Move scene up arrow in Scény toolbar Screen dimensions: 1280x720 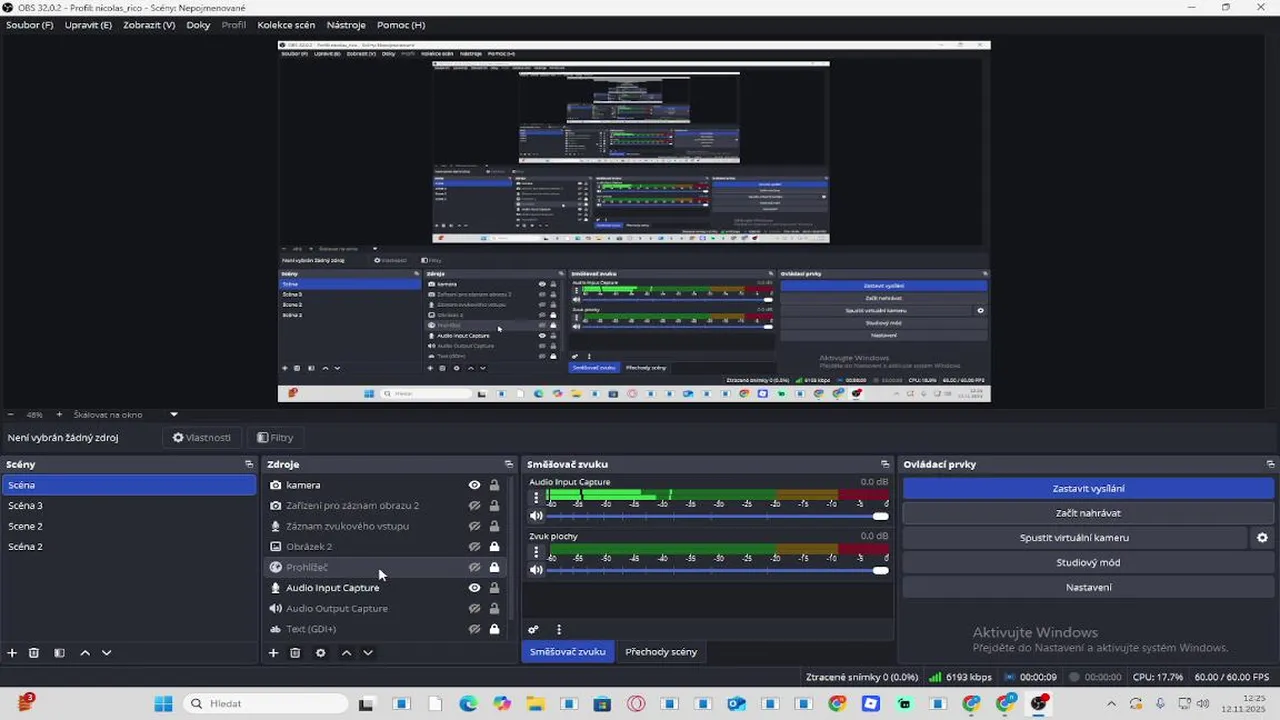point(85,653)
